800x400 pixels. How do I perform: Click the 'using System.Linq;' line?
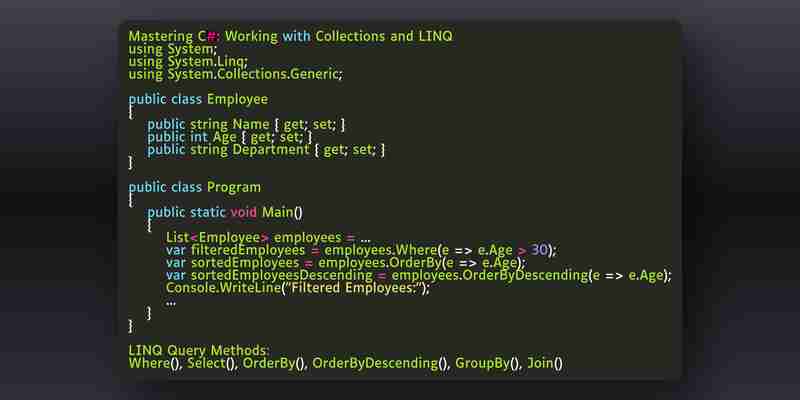188,62
